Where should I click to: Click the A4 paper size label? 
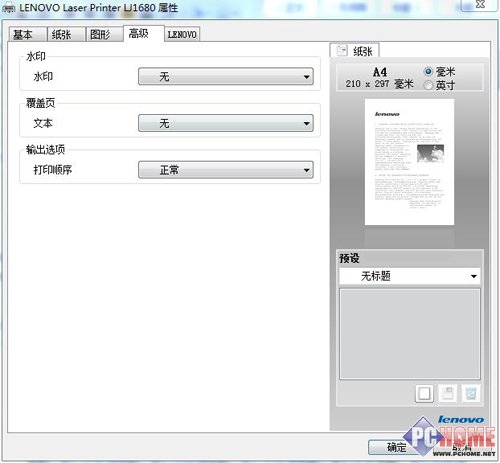pos(380,72)
